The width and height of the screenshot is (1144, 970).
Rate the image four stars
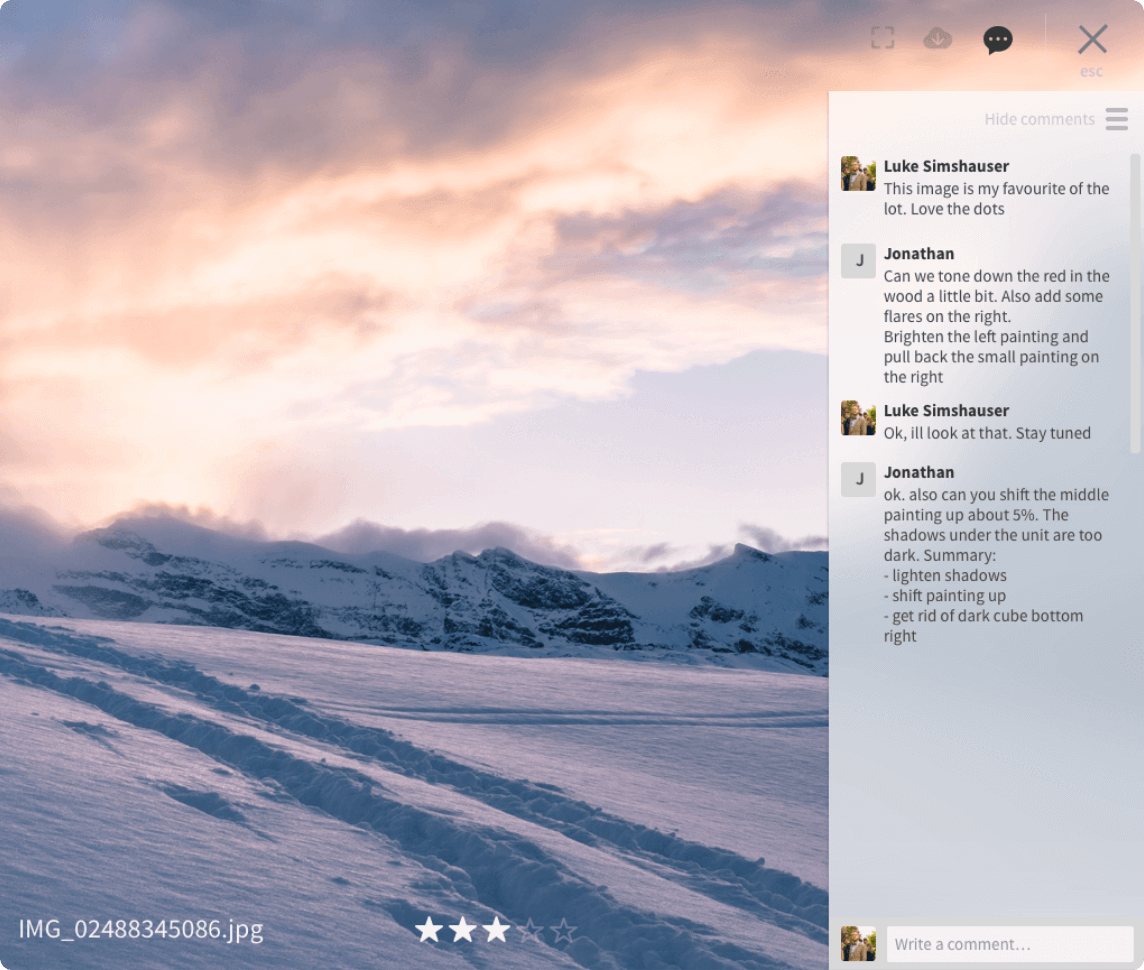(x=531, y=930)
